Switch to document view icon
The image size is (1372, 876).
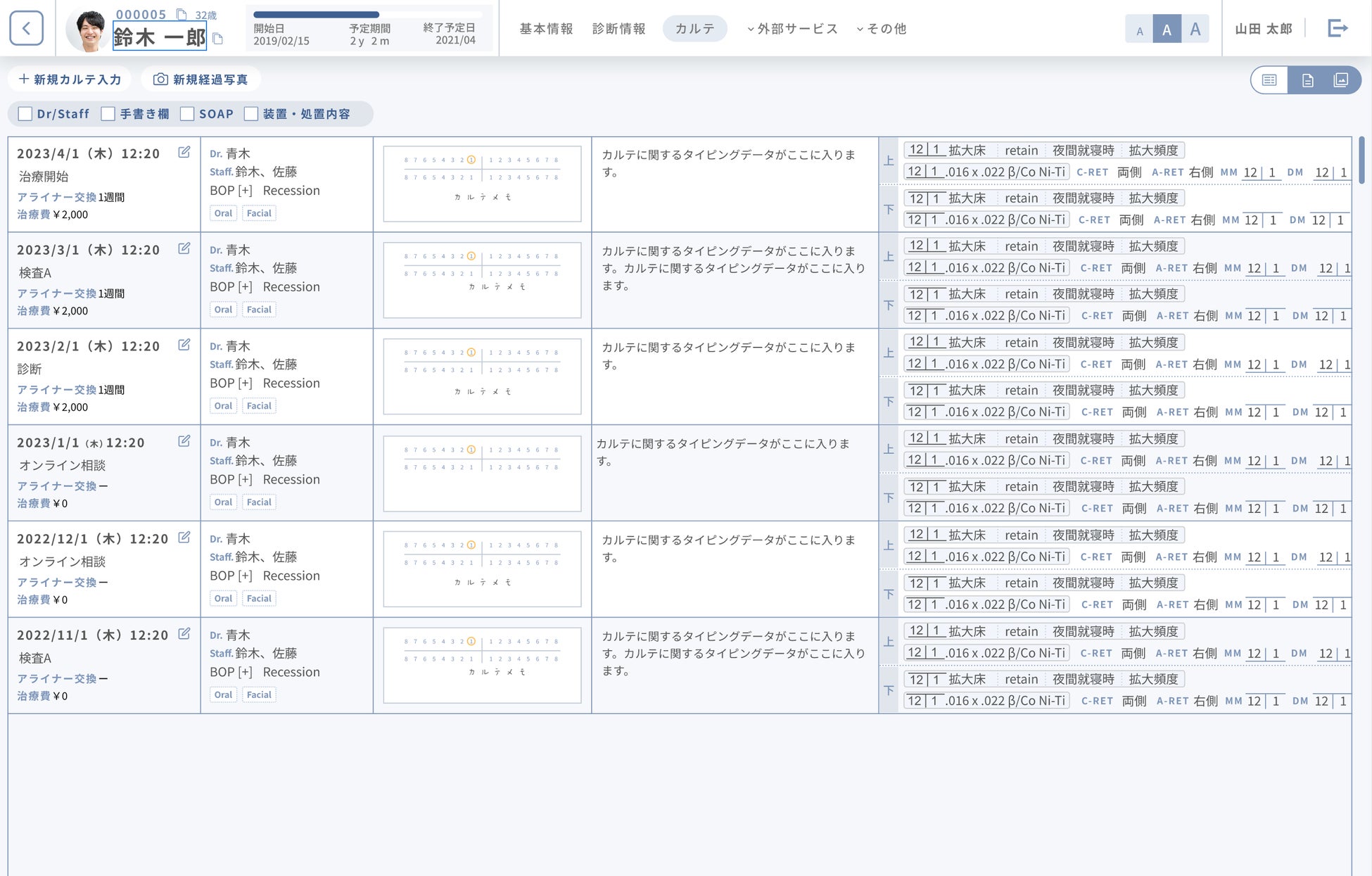1307,80
